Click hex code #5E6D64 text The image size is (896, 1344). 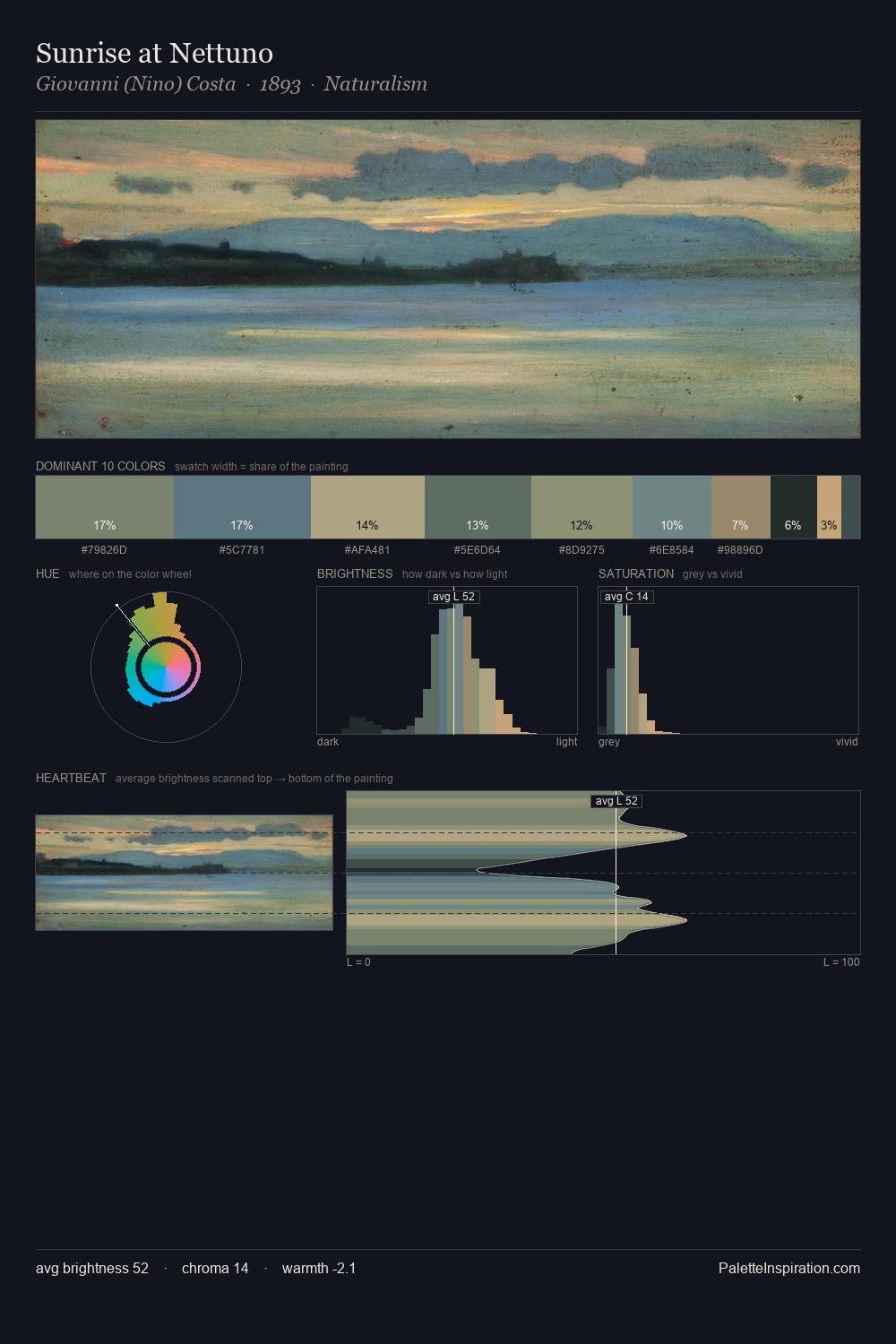(478, 550)
